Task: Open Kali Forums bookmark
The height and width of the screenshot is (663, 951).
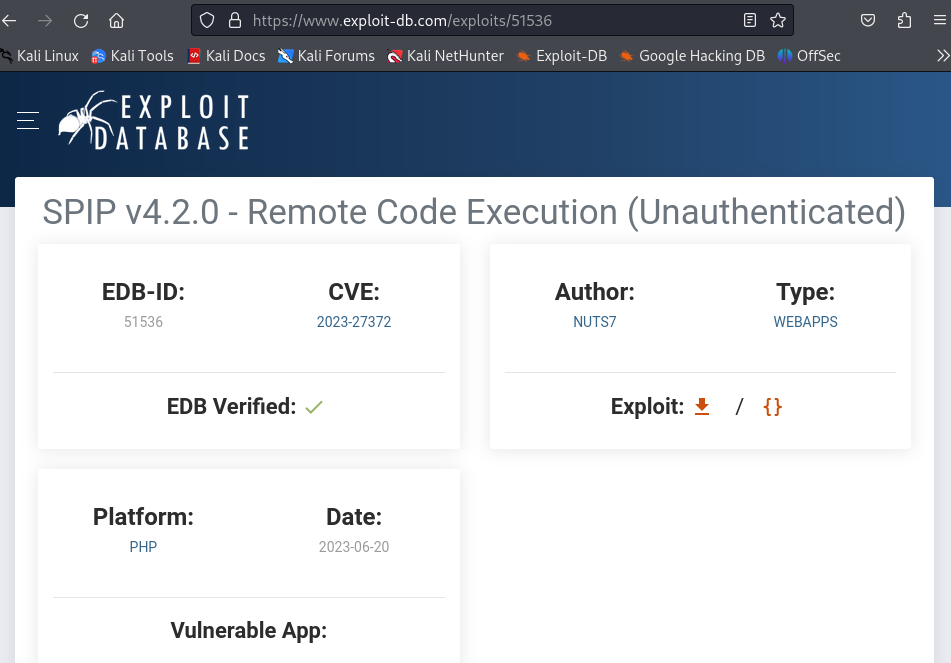Action: (326, 56)
